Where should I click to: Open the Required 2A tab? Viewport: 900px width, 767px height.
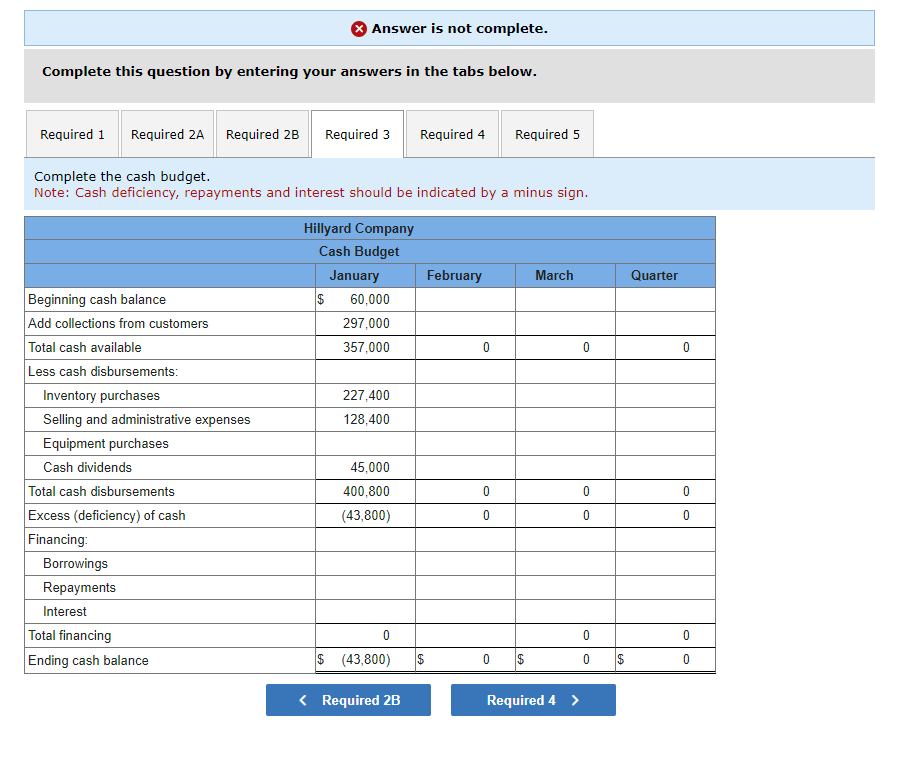[166, 134]
